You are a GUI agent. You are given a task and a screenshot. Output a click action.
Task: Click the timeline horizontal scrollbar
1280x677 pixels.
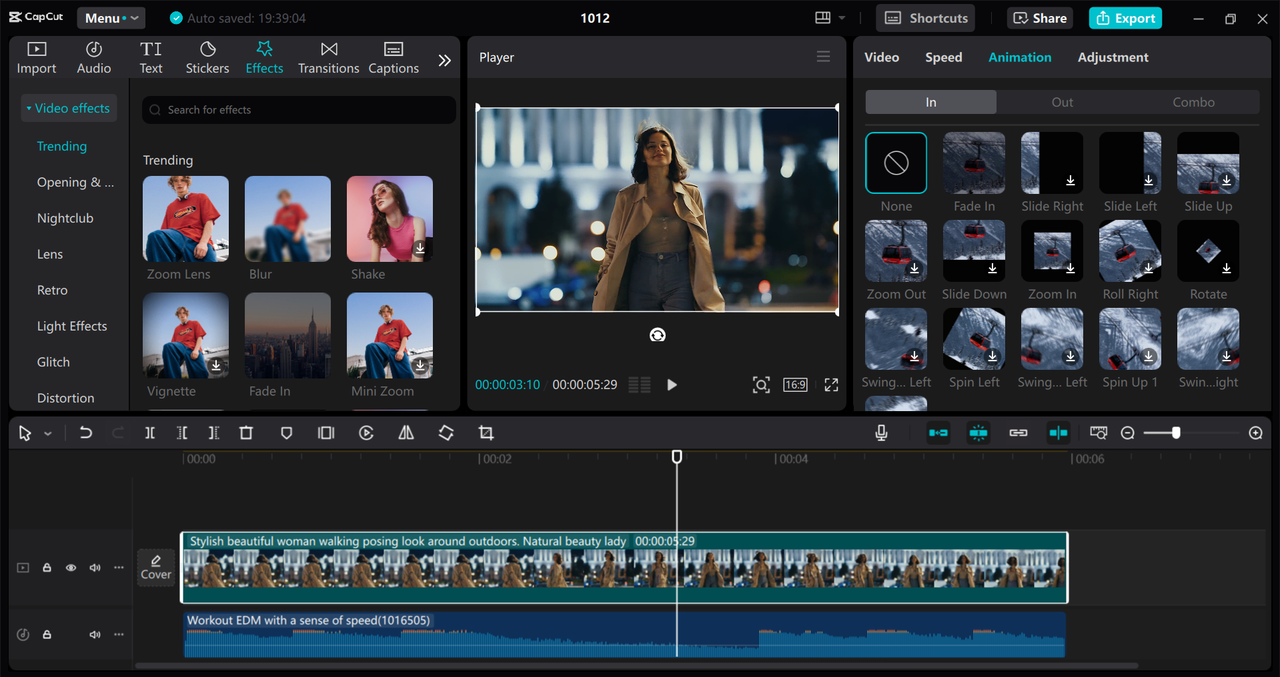pos(636,666)
